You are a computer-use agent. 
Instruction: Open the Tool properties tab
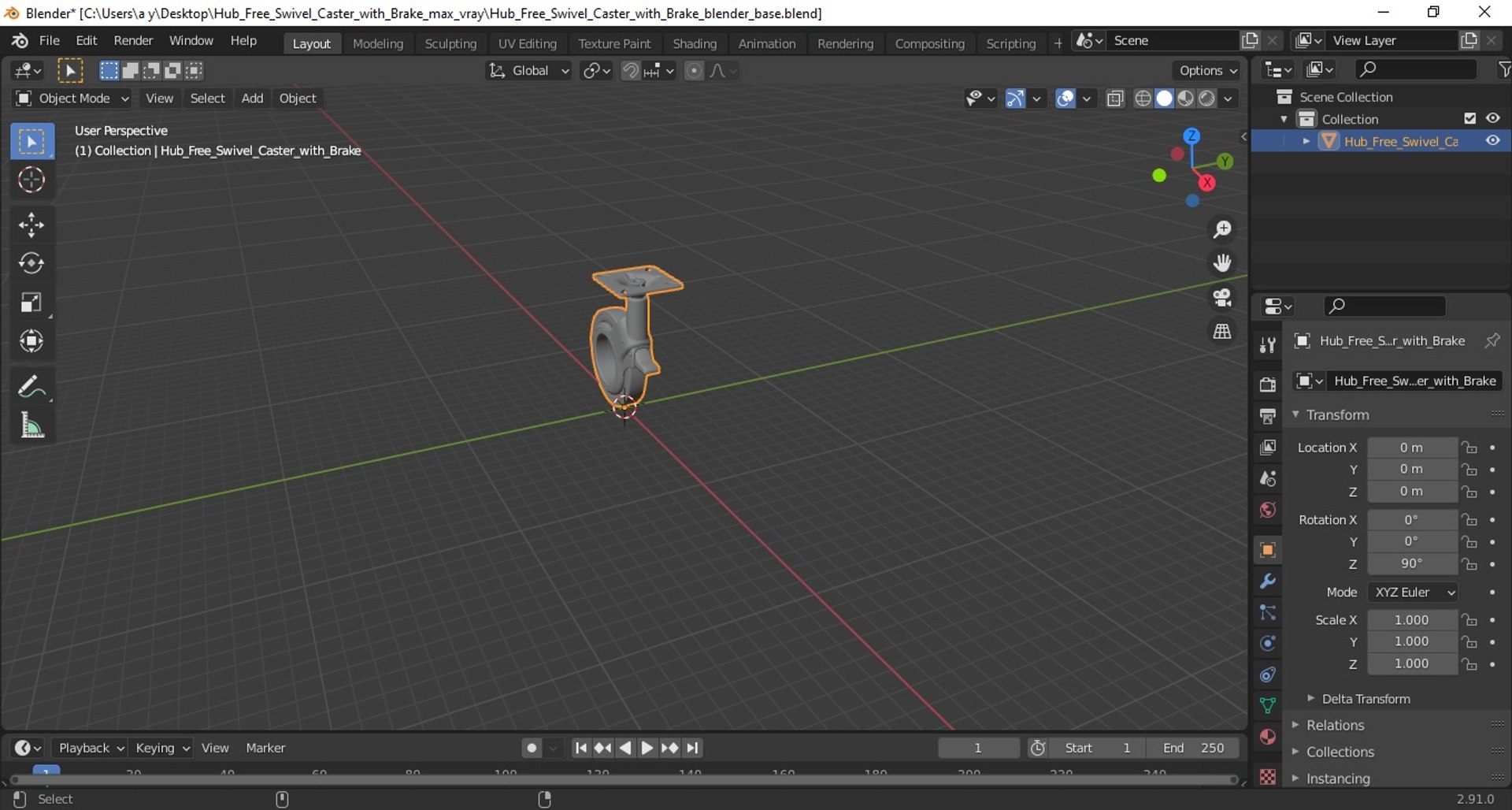pyautogui.click(x=1267, y=345)
